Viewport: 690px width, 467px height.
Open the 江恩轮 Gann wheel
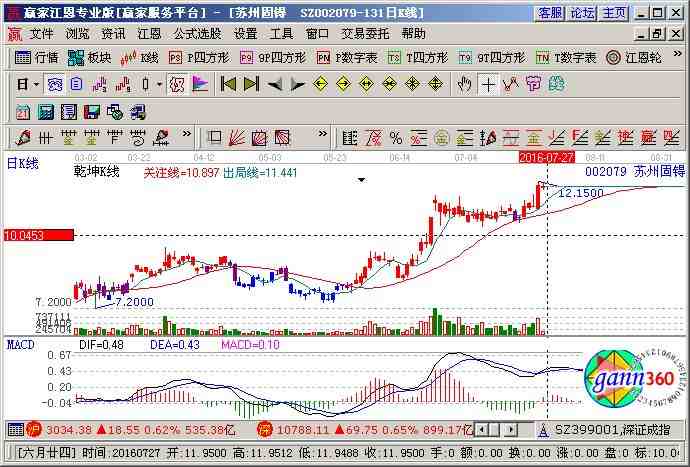click(x=634, y=58)
